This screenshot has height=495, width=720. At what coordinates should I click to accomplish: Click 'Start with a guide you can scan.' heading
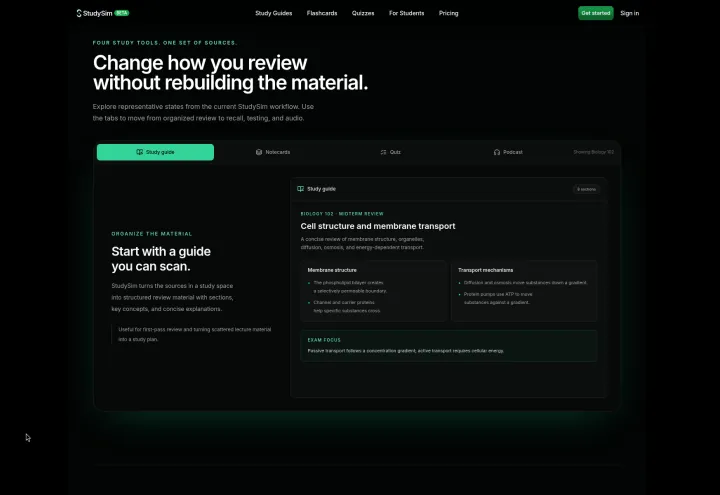click(x=161, y=259)
